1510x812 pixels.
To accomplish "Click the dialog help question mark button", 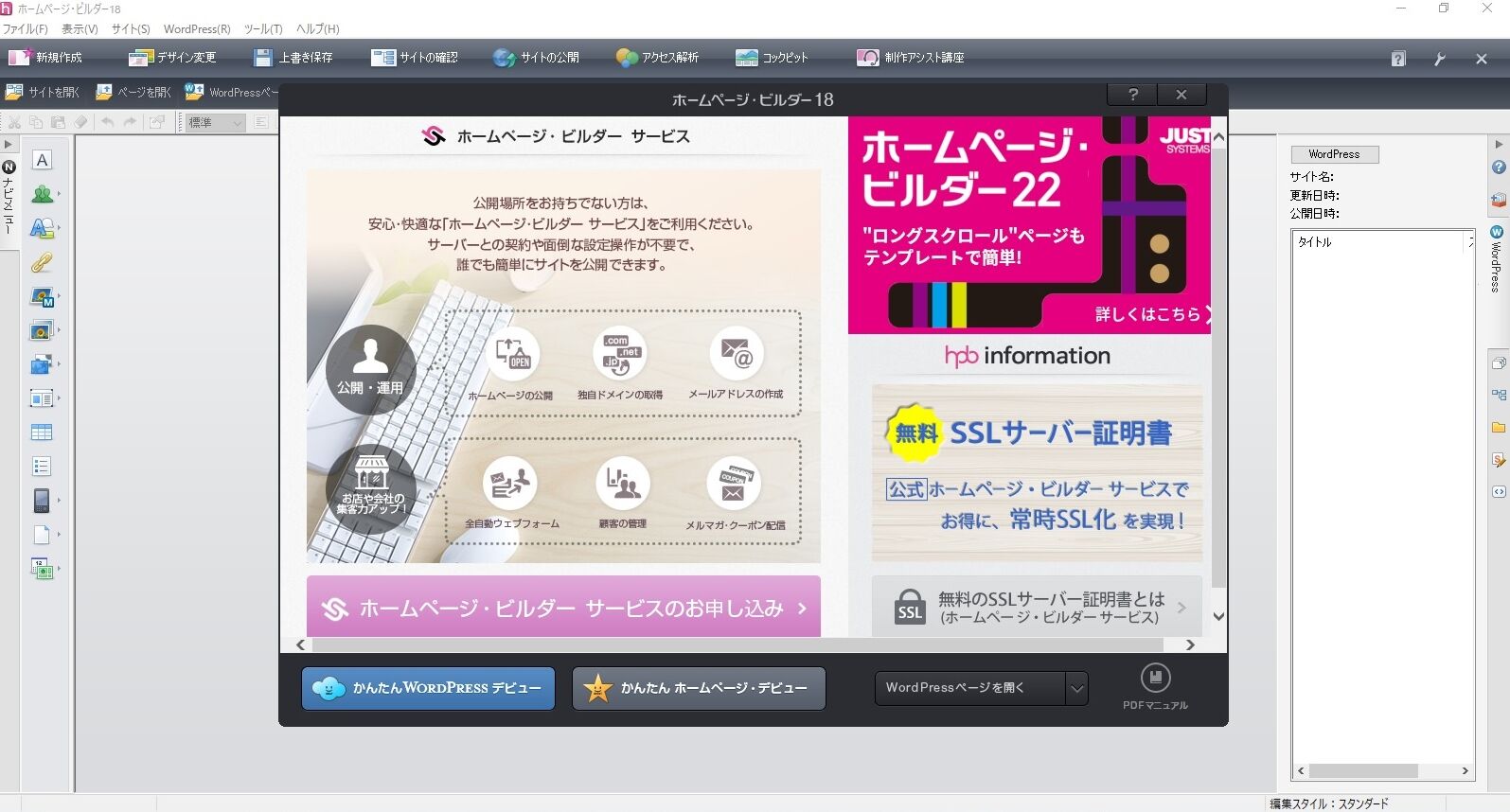I will pyautogui.click(x=1133, y=95).
